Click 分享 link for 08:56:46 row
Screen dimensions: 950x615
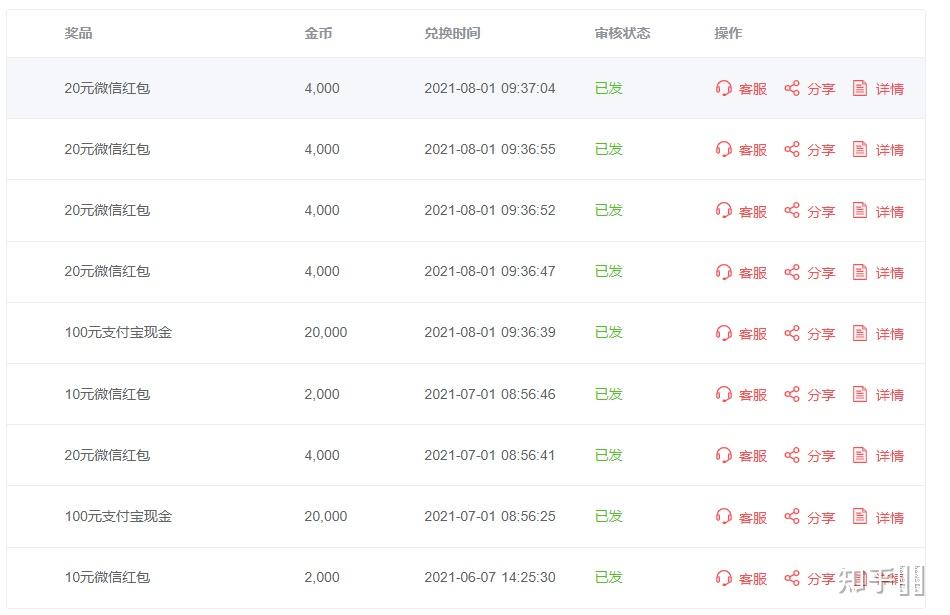[821, 395]
